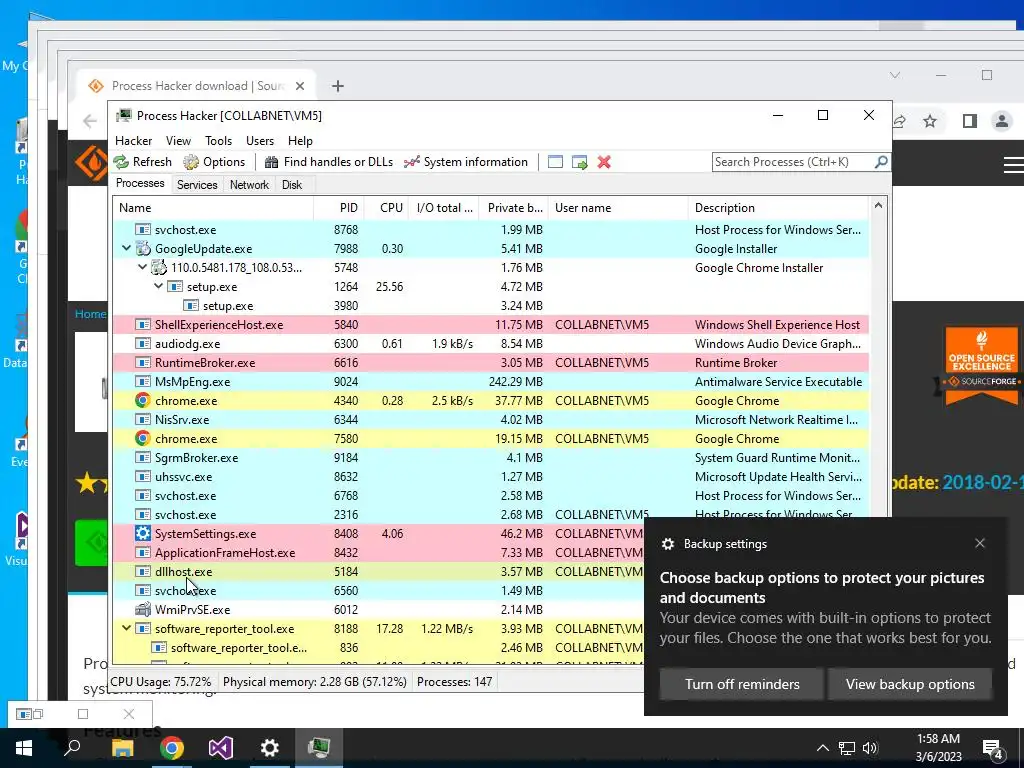Open the View menu

click(x=178, y=141)
